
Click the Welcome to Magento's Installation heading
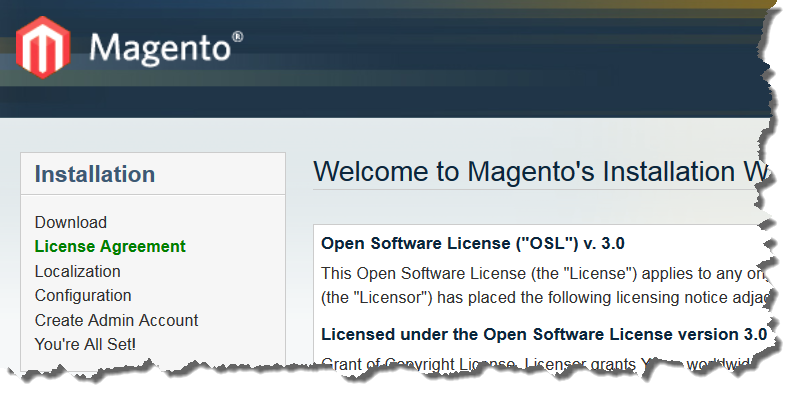541,172
